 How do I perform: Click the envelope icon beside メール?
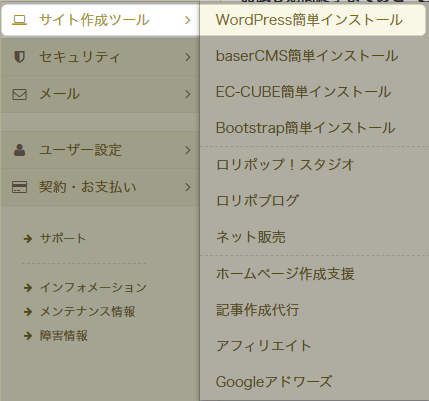tap(19, 94)
